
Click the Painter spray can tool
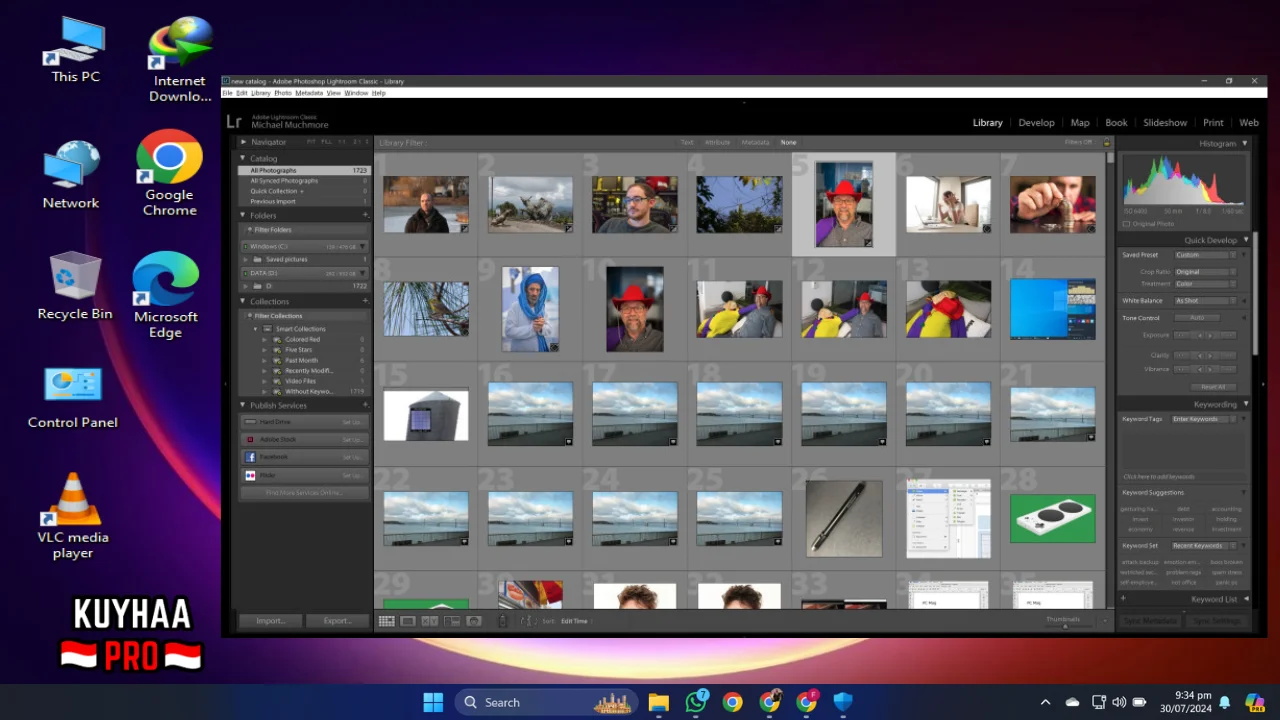click(x=503, y=621)
